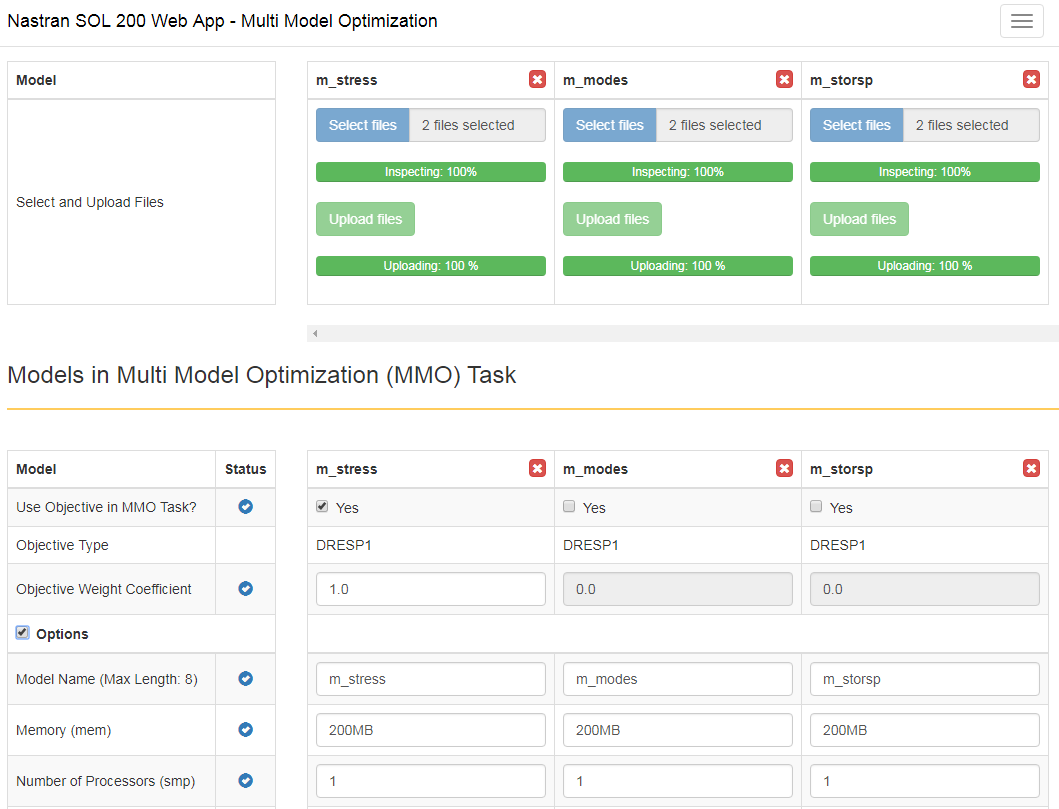This screenshot has width=1059, height=809.
Task: Click Upload files for m_stress
Action: point(365,219)
